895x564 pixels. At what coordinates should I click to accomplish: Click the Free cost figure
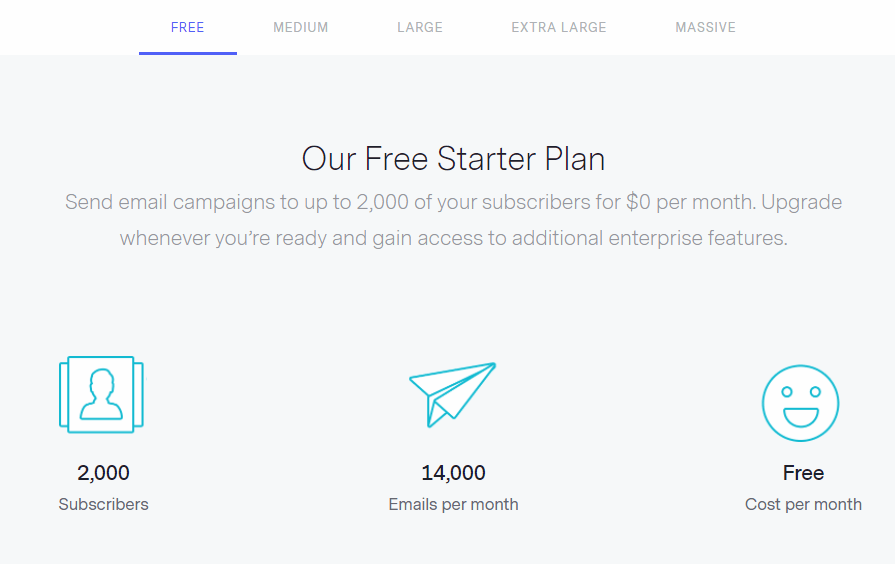tap(803, 473)
